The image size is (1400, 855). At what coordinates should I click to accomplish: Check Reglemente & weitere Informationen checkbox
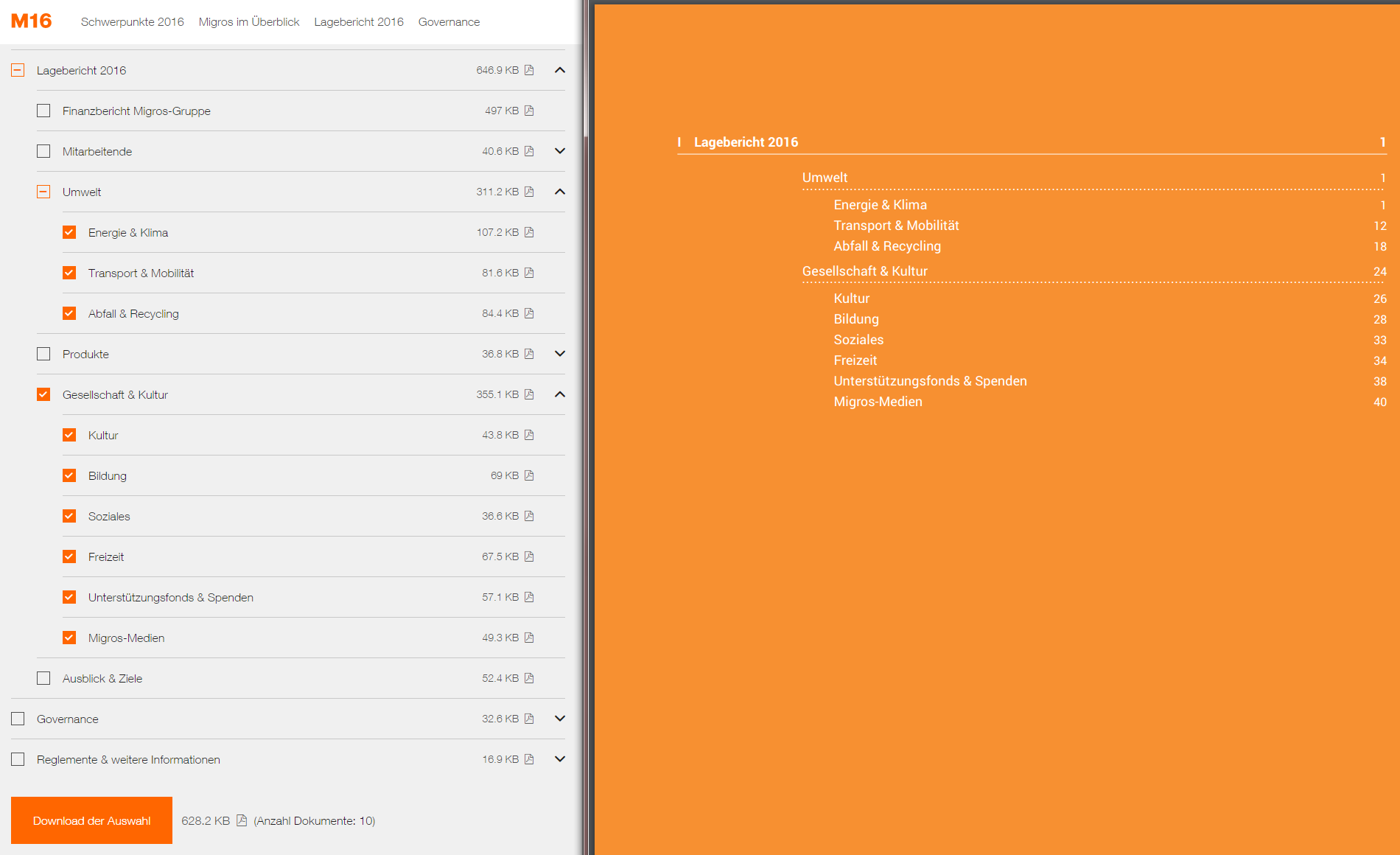[x=18, y=759]
